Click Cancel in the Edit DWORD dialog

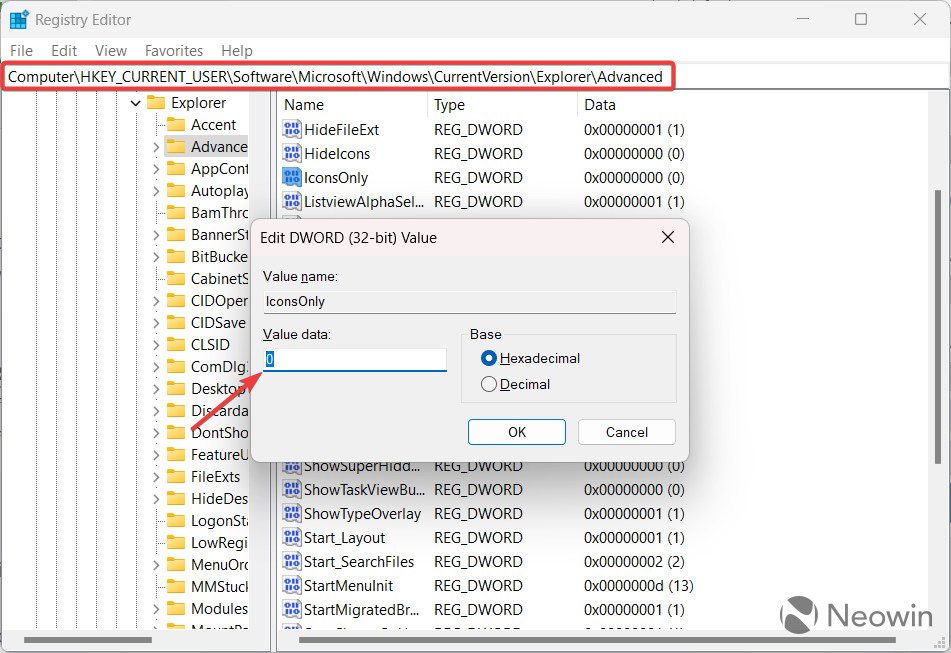click(x=626, y=432)
